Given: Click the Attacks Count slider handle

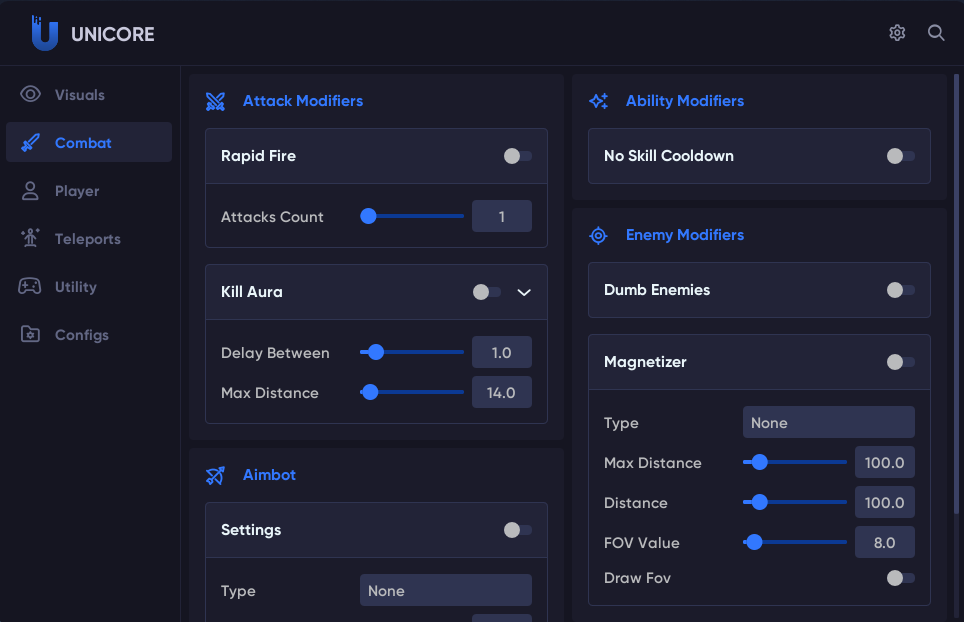Looking at the screenshot, I should click(368, 216).
